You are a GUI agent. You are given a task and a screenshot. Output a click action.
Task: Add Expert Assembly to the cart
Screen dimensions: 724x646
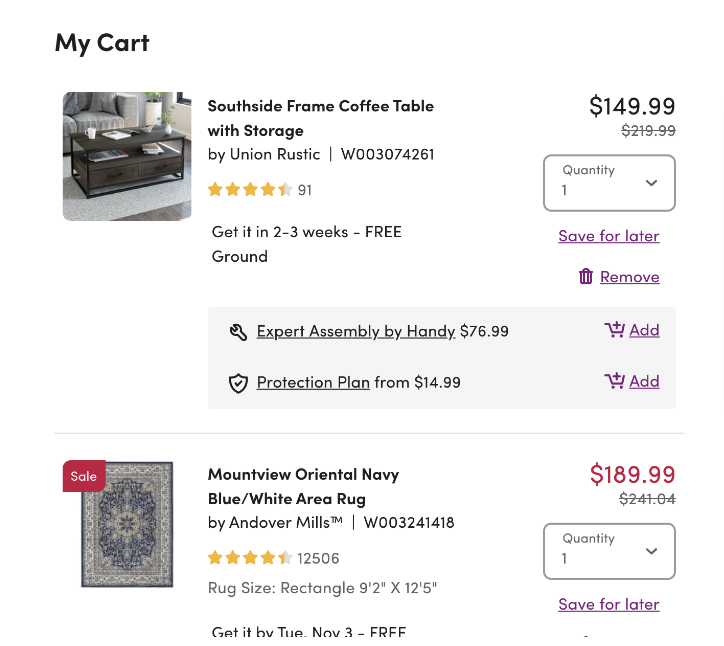pos(644,330)
